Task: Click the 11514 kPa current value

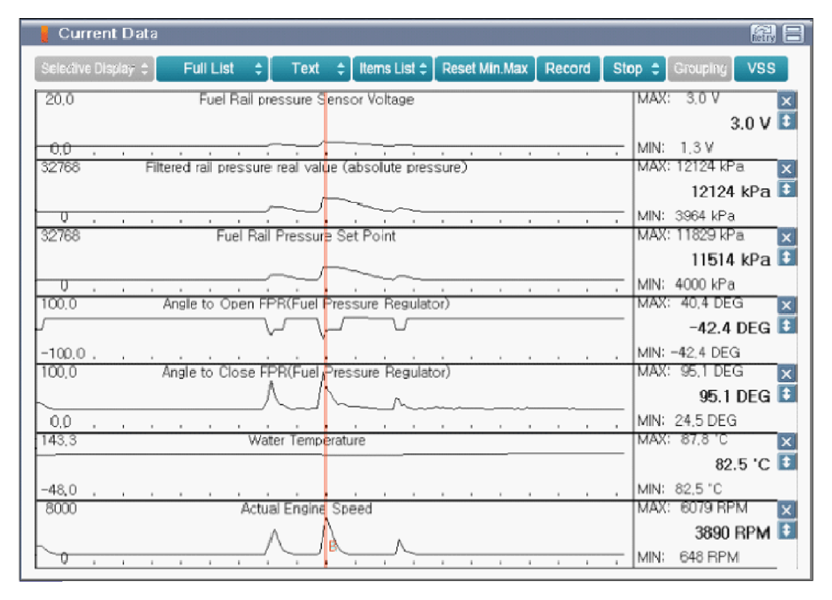Action: (x=730, y=260)
